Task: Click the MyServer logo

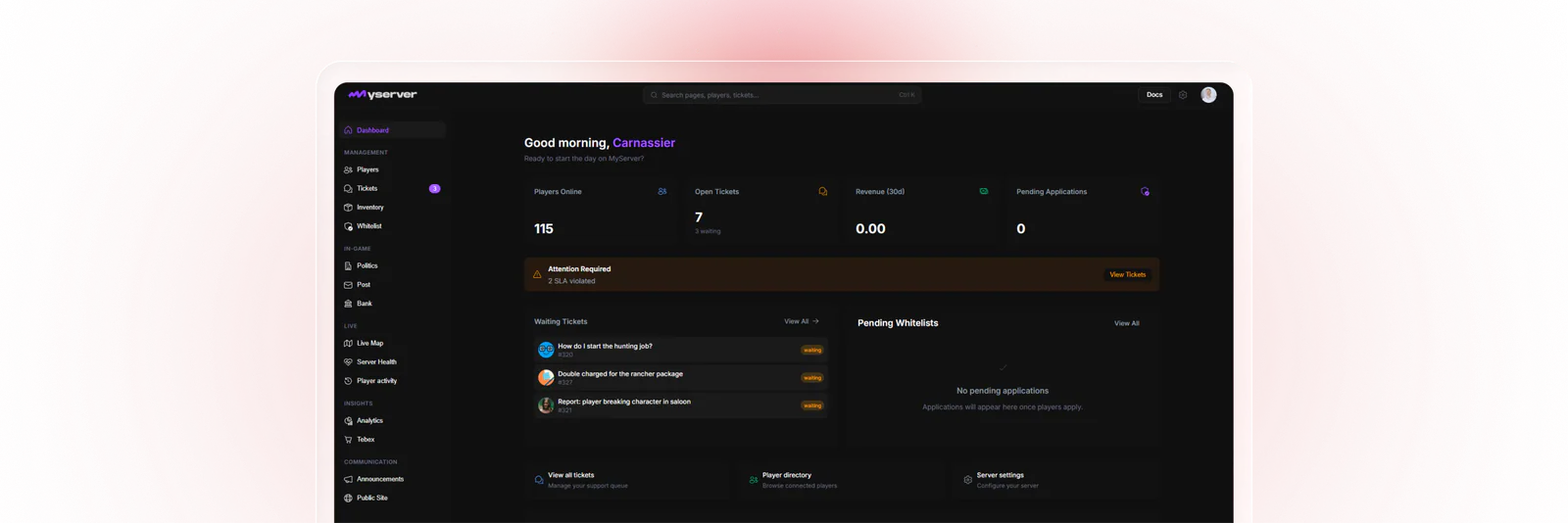Action: pos(382,95)
